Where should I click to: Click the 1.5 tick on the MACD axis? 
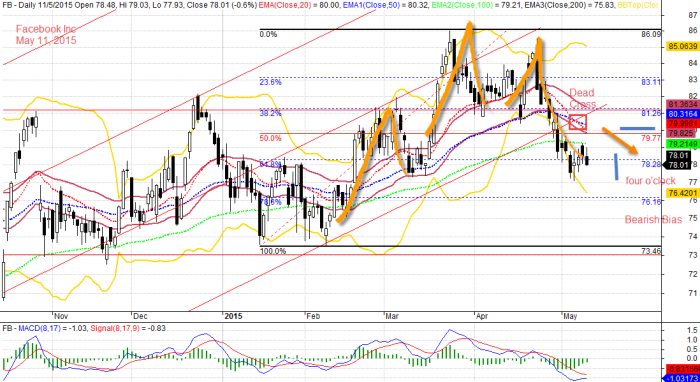click(x=692, y=330)
